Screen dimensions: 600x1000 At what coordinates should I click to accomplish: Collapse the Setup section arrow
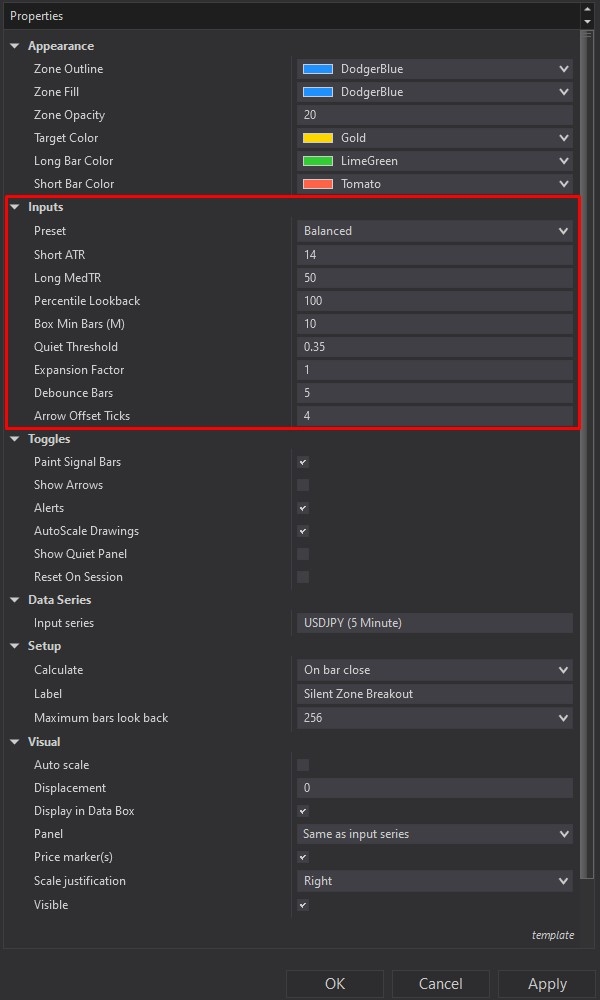coord(15,646)
